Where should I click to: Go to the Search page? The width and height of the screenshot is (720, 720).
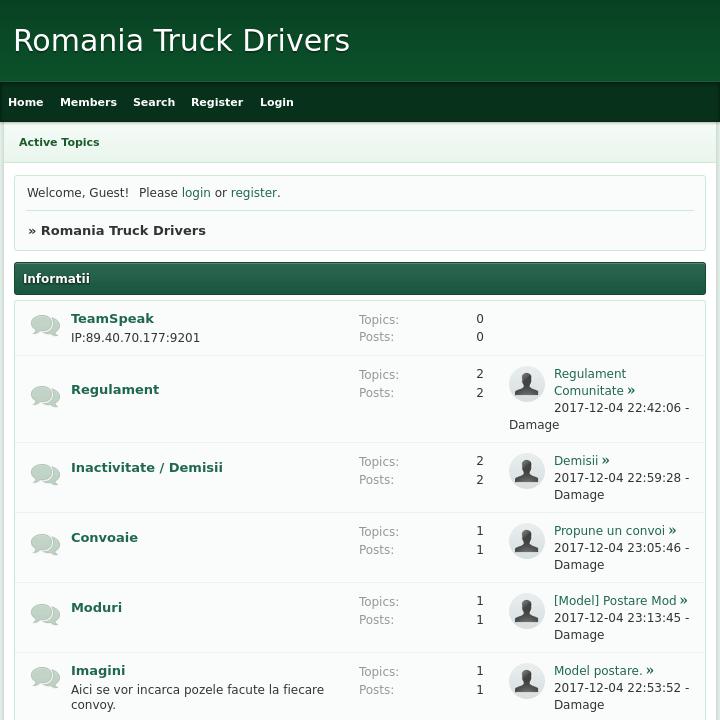tap(154, 102)
